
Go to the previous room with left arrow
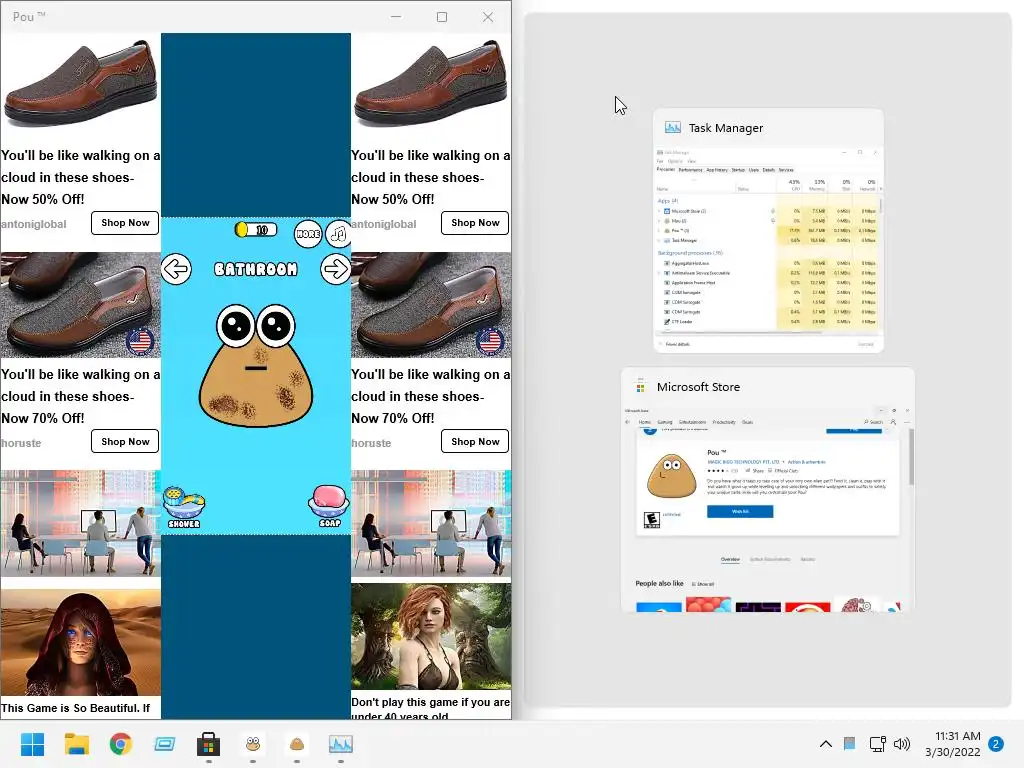176,269
